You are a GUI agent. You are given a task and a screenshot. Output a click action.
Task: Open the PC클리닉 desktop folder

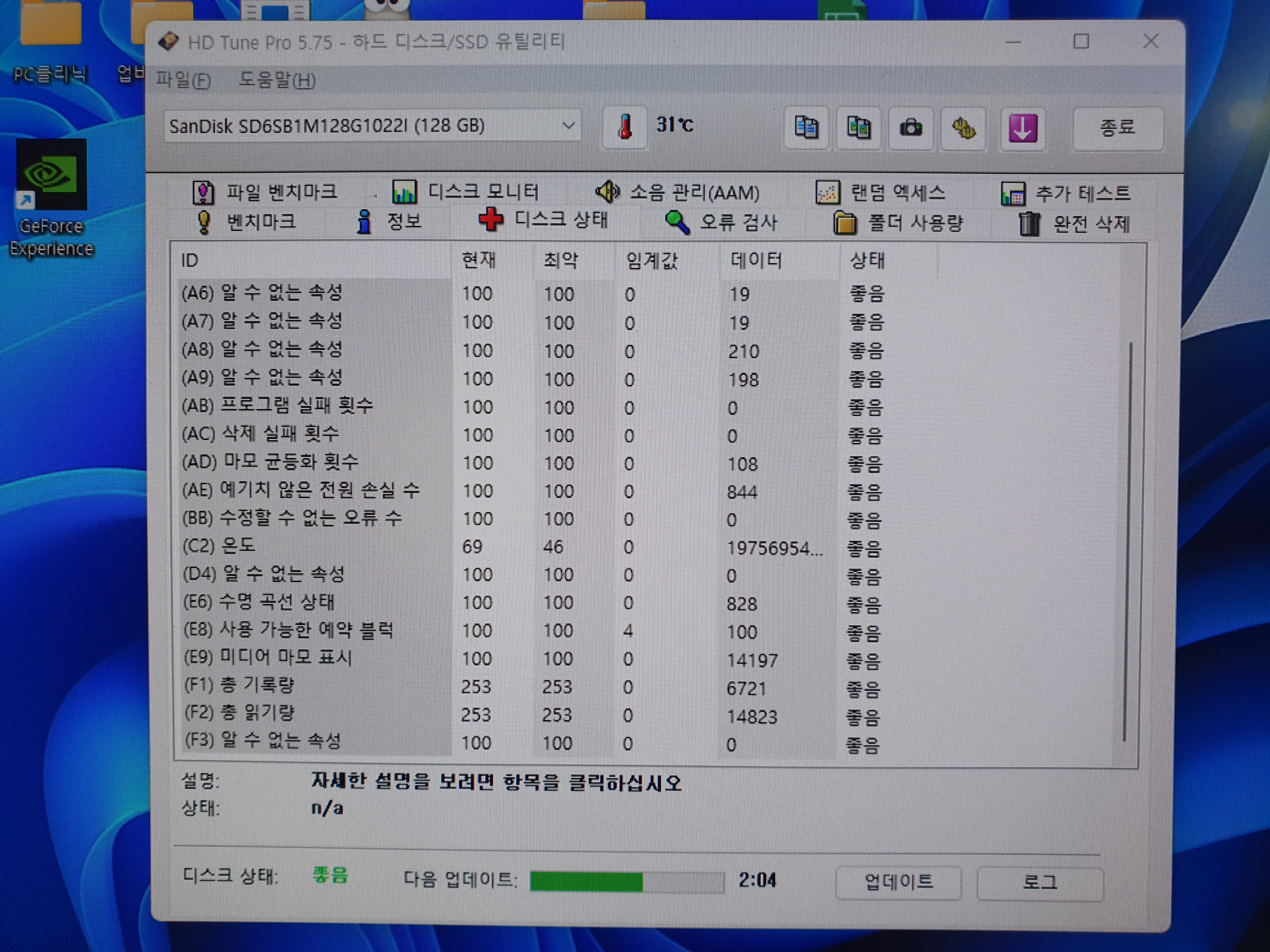50,44
